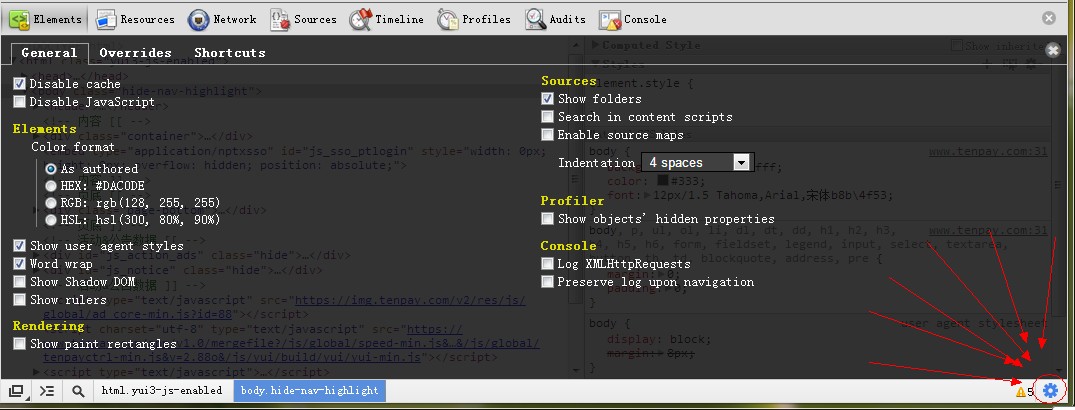
Task: Click the dock/undock window icon
Action: (16, 391)
